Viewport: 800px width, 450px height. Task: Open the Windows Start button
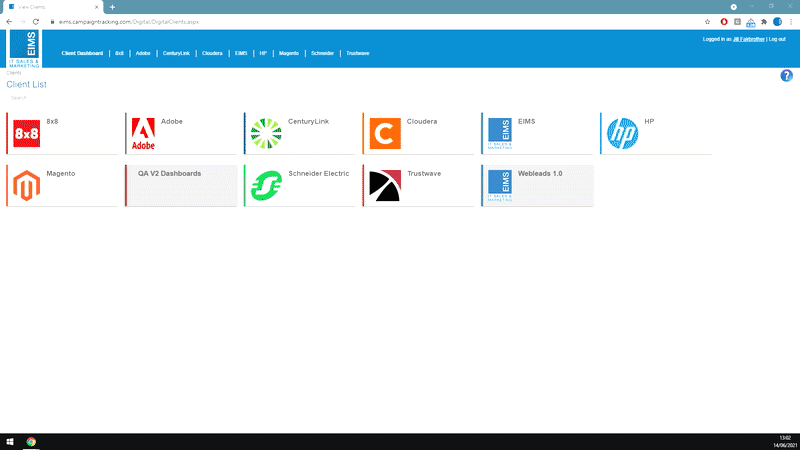coord(10,442)
